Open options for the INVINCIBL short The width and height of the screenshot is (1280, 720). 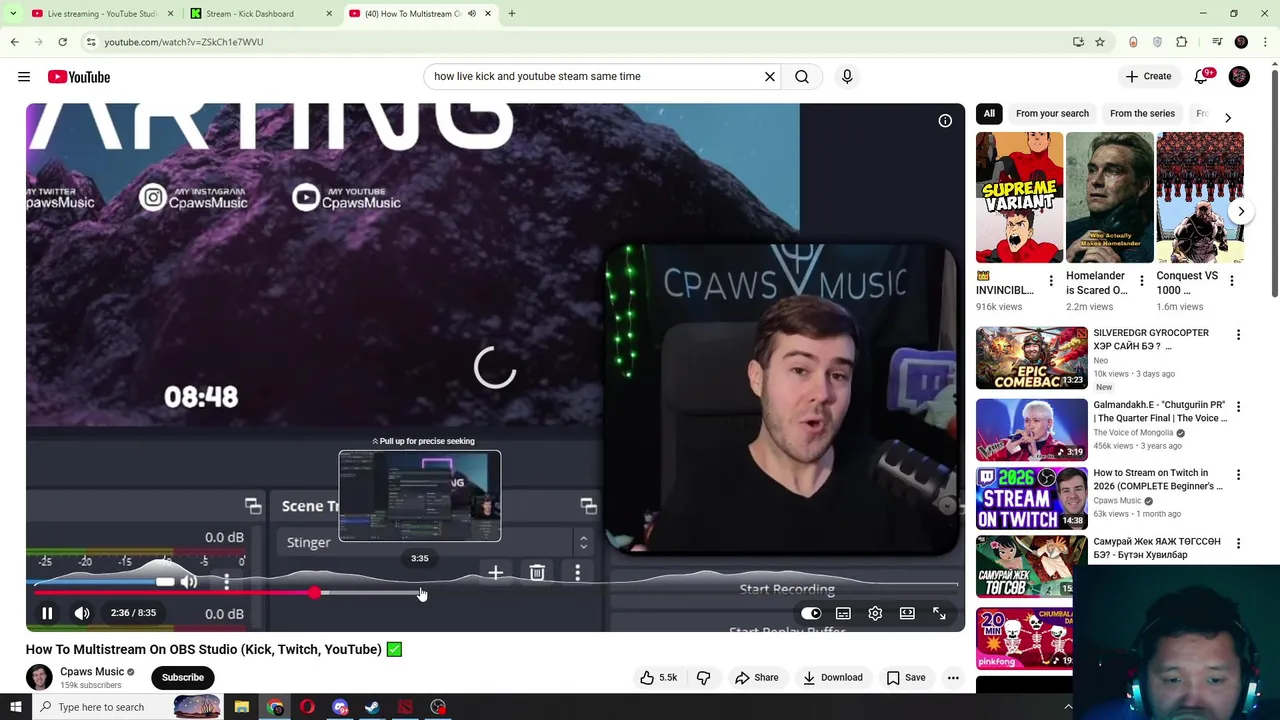pyautogui.click(x=1051, y=281)
